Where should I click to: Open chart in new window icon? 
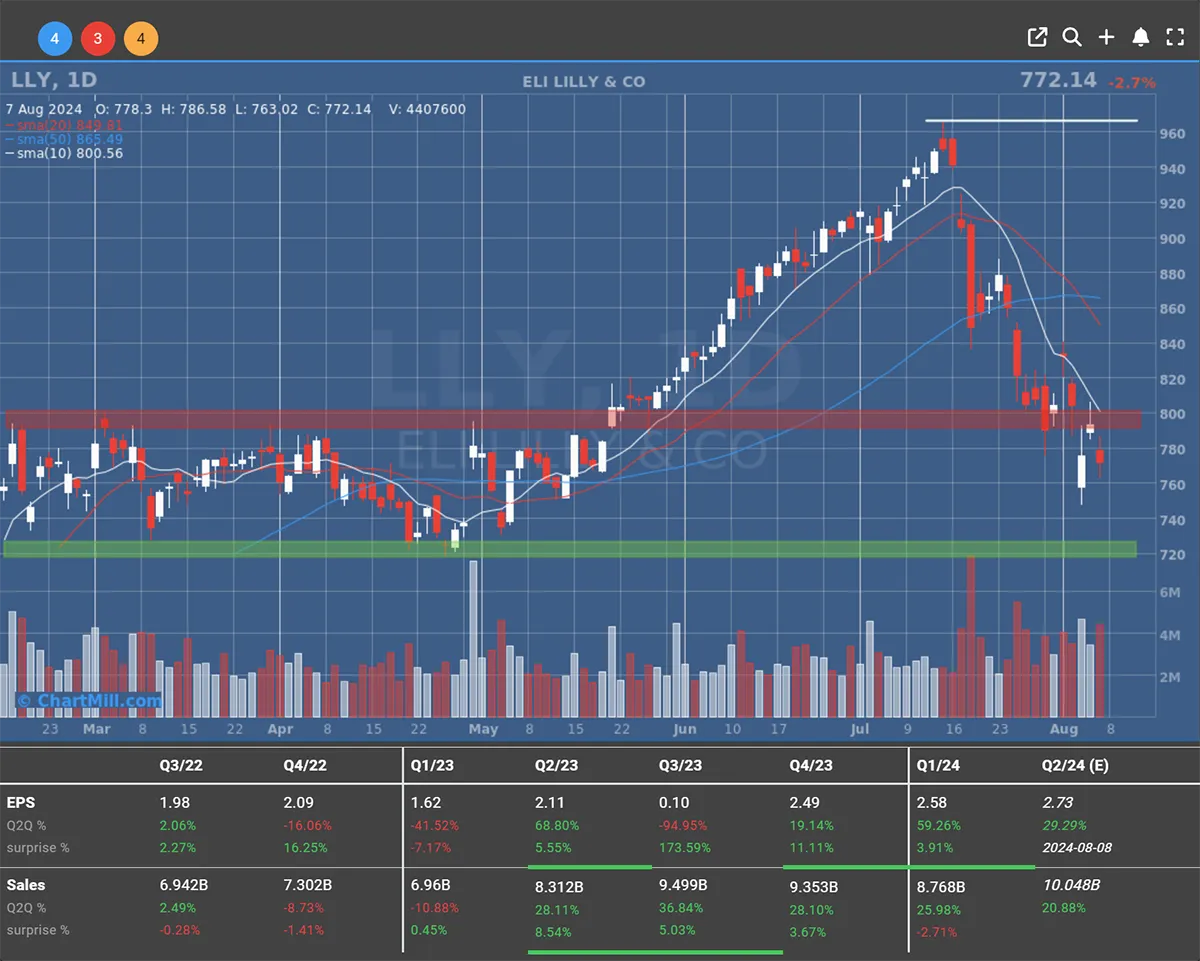[1037, 38]
